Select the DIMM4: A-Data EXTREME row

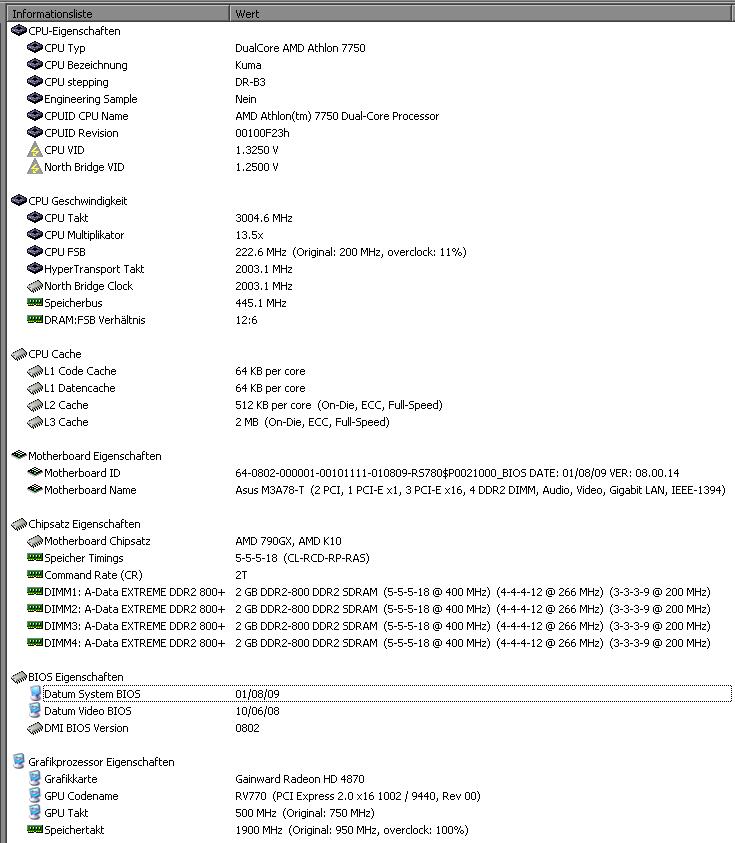tap(371, 643)
